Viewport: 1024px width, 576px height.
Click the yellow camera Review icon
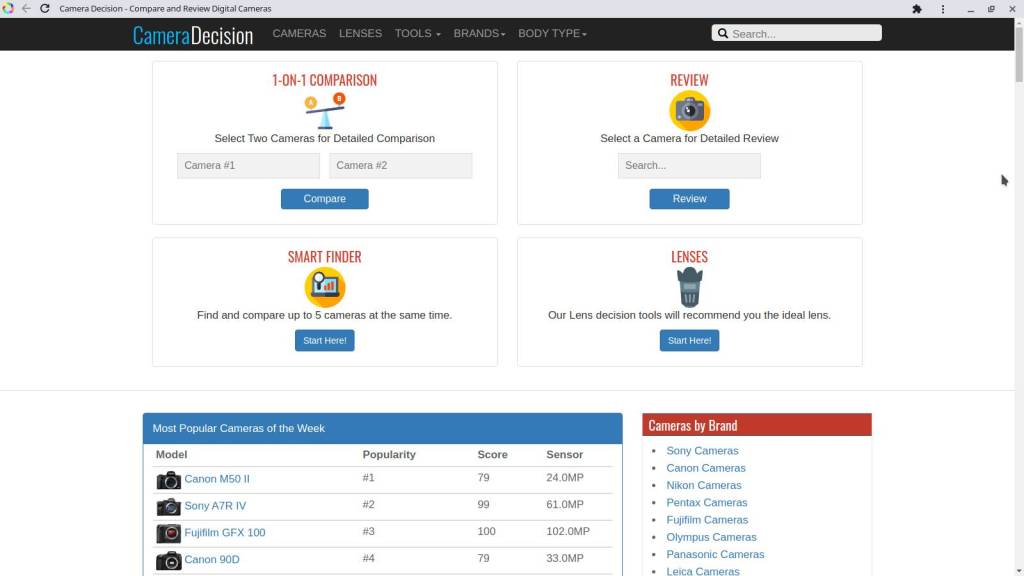pos(689,110)
